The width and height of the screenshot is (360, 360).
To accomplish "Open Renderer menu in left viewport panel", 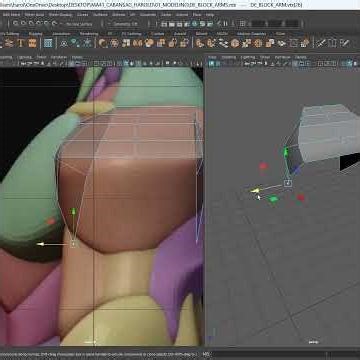I will [x=58, y=57].
